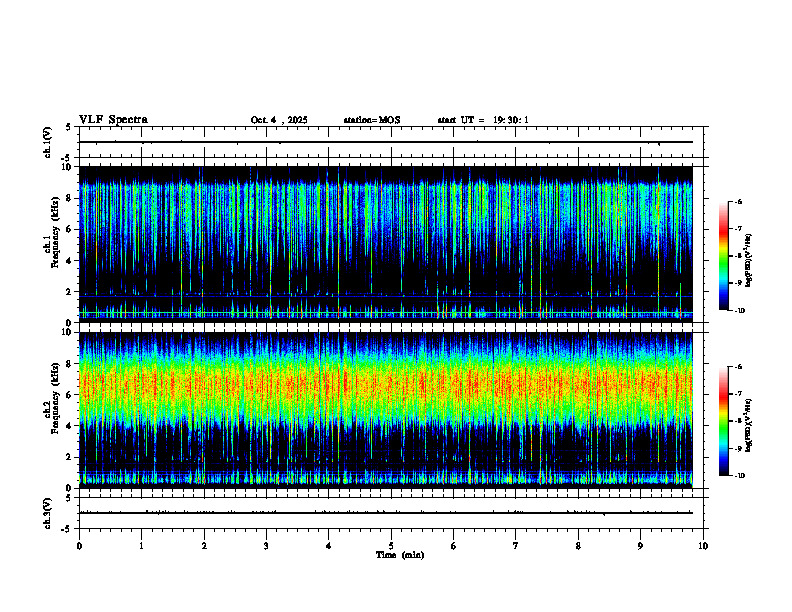
Task: Click the upper color bar's log(PSD) title
Action: tap(750, 261)
